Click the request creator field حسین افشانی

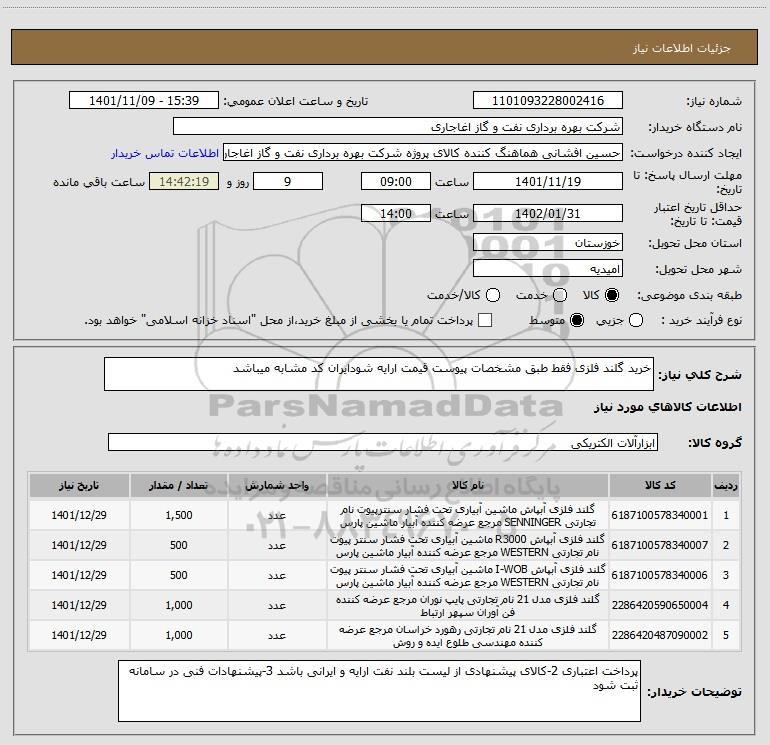click(x=423, y=152)
